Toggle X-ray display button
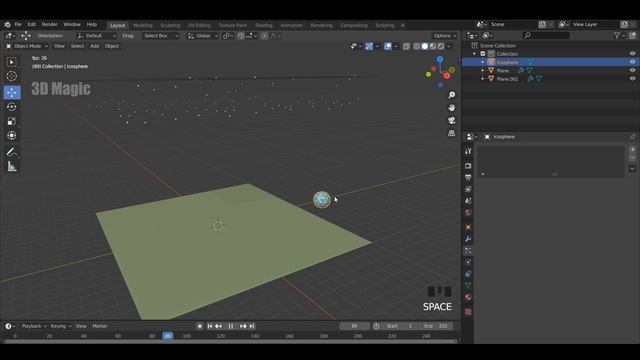This screenshot has height=360, width=640. point(407,46)
